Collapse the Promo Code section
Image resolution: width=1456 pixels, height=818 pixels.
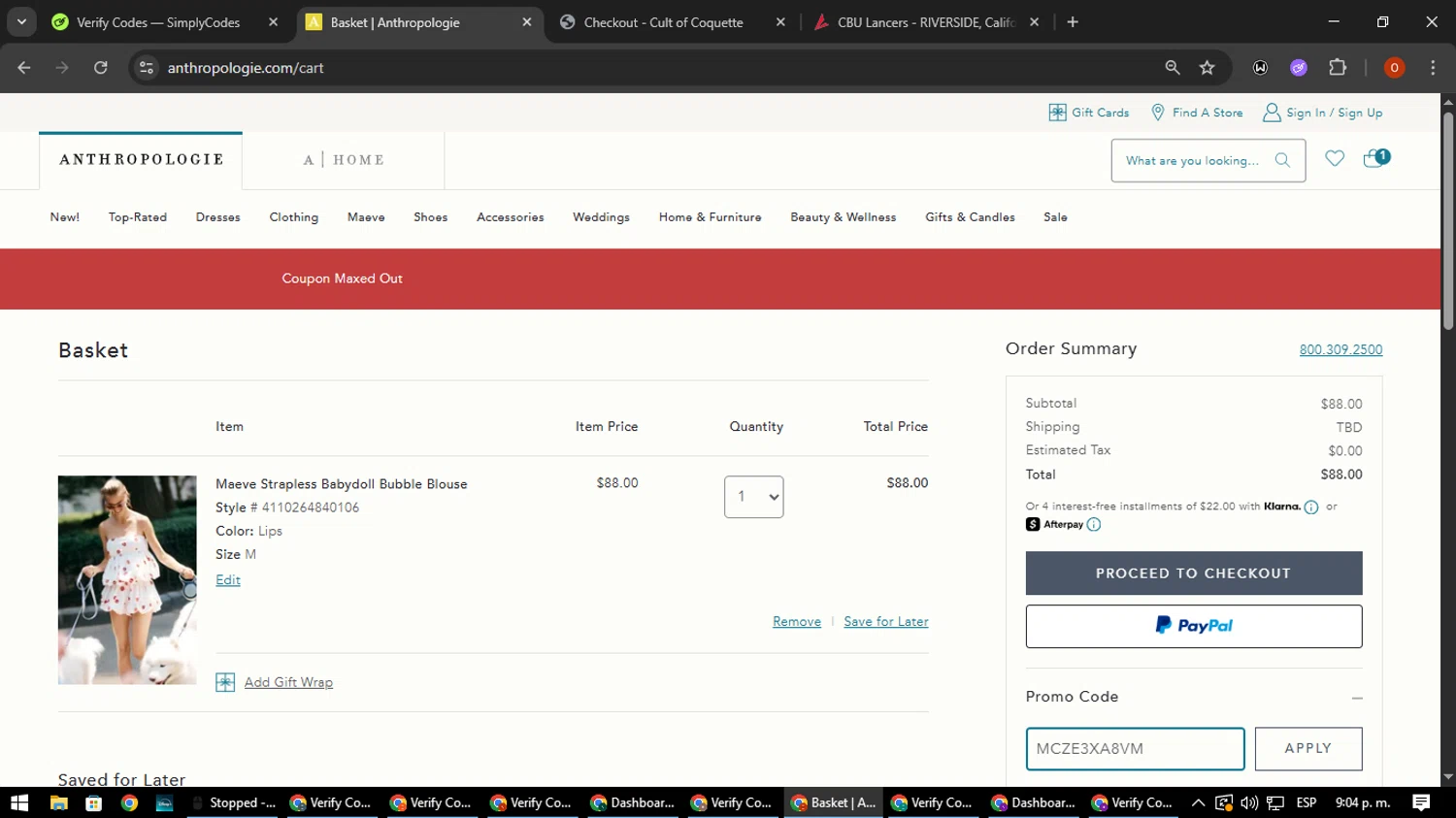point(1357,698)
